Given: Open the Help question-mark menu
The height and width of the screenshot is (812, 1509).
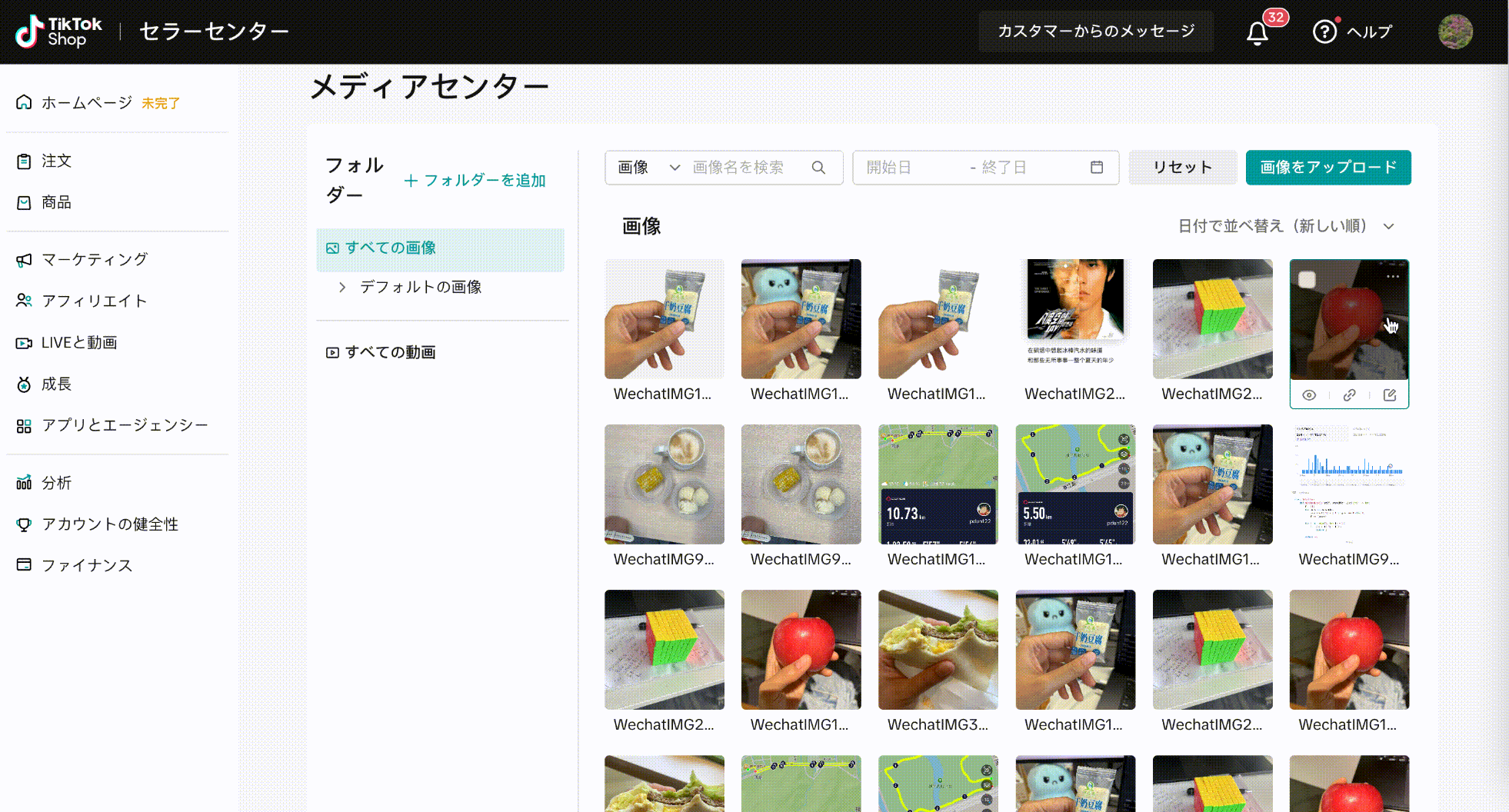Looking at the screenshot, I should pyautogui.click(x=1324, y=32).
